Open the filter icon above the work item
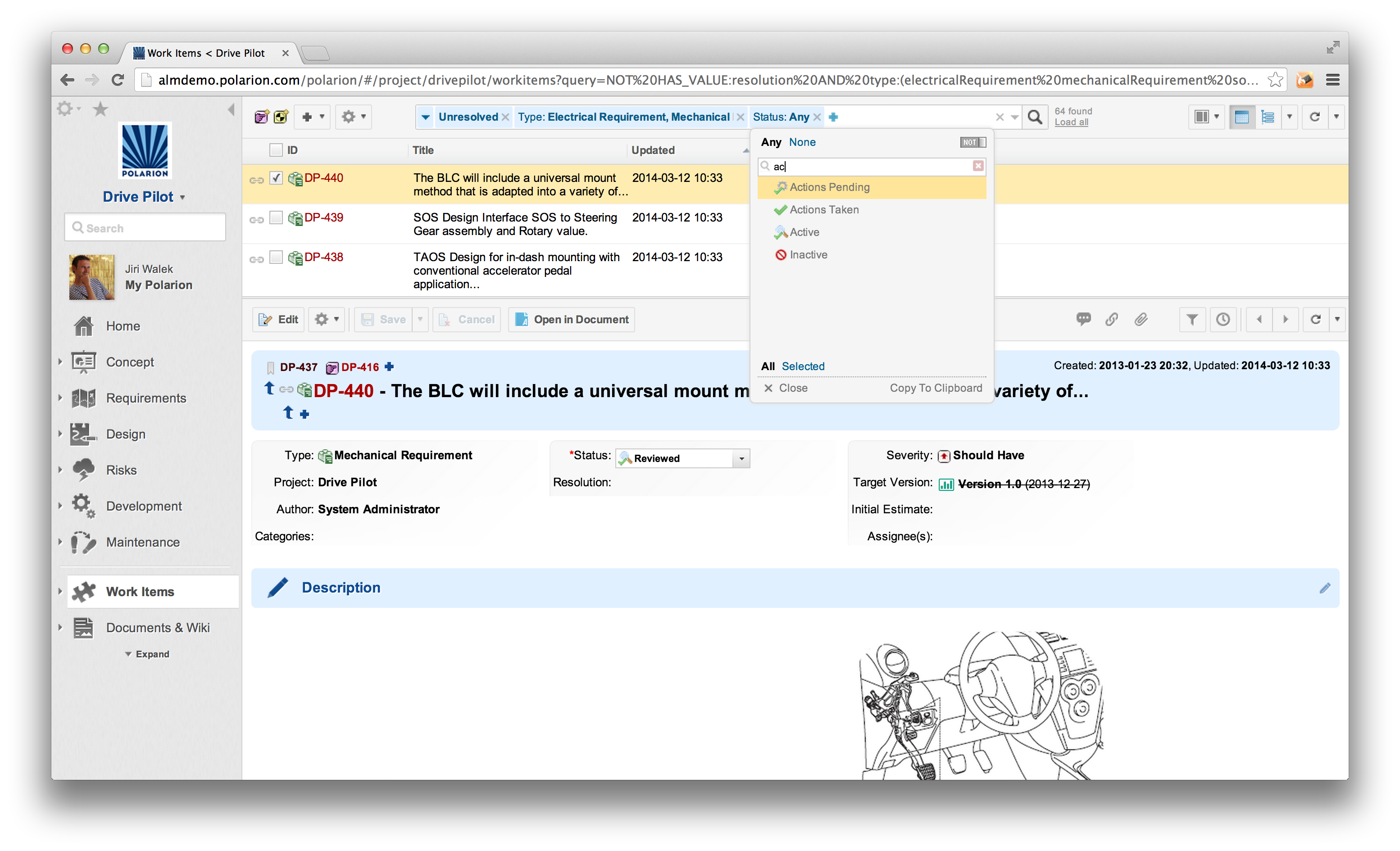The height and width of the screenshot is (851, 1400). pos(1192,319)
